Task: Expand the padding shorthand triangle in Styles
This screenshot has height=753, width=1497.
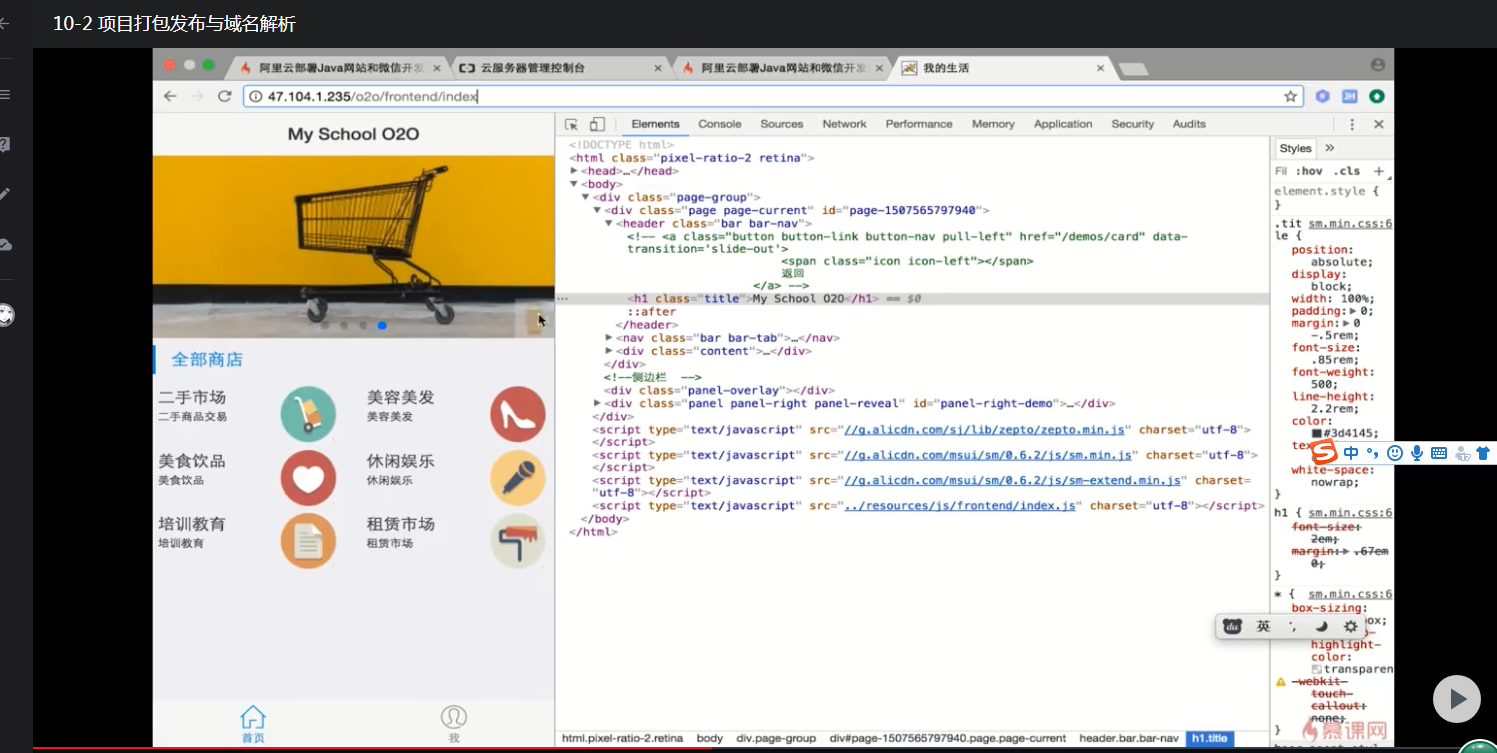Action: [1351, 311]
